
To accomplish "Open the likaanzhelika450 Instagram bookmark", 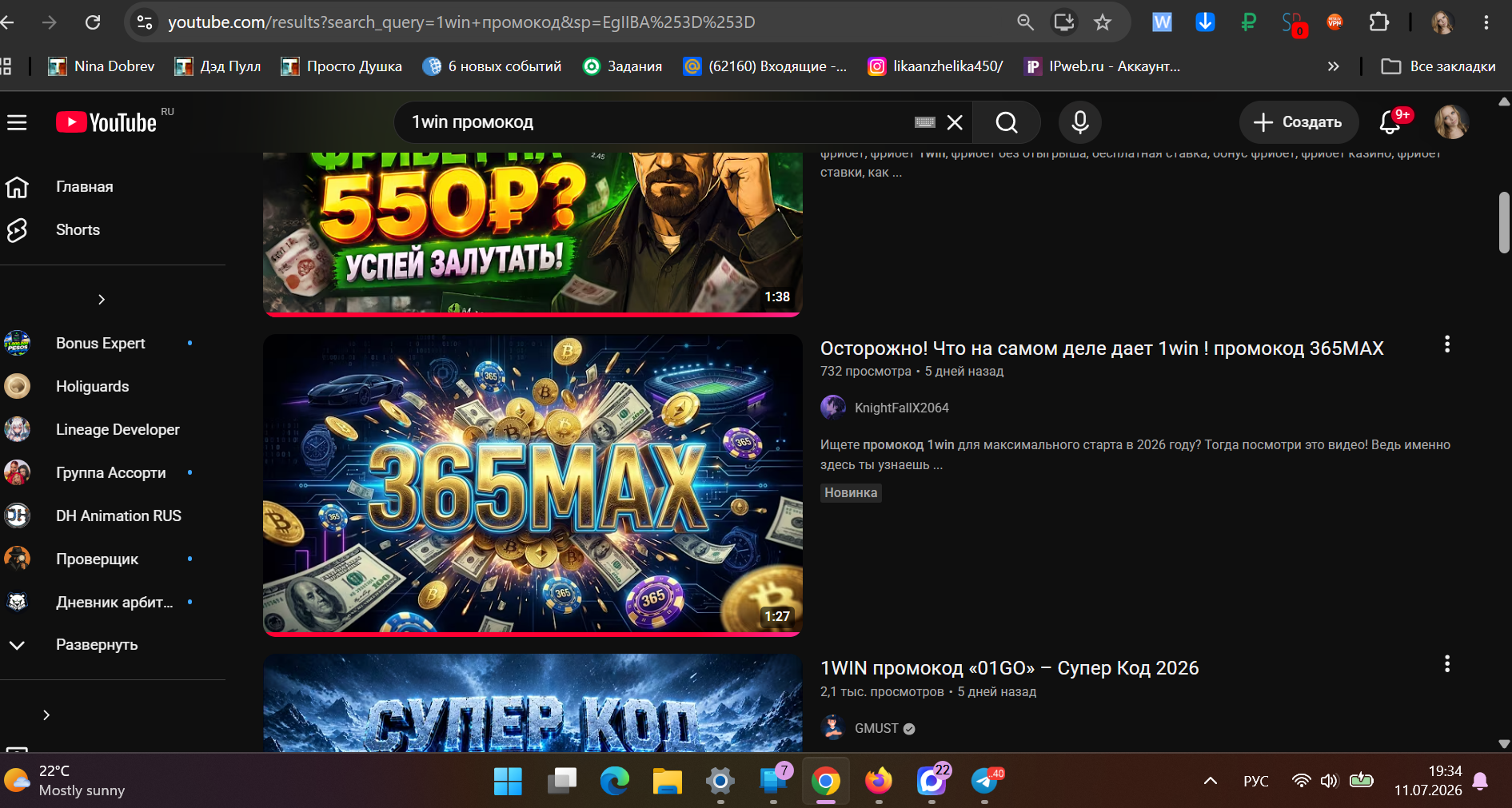I will [x=936, y=66].
